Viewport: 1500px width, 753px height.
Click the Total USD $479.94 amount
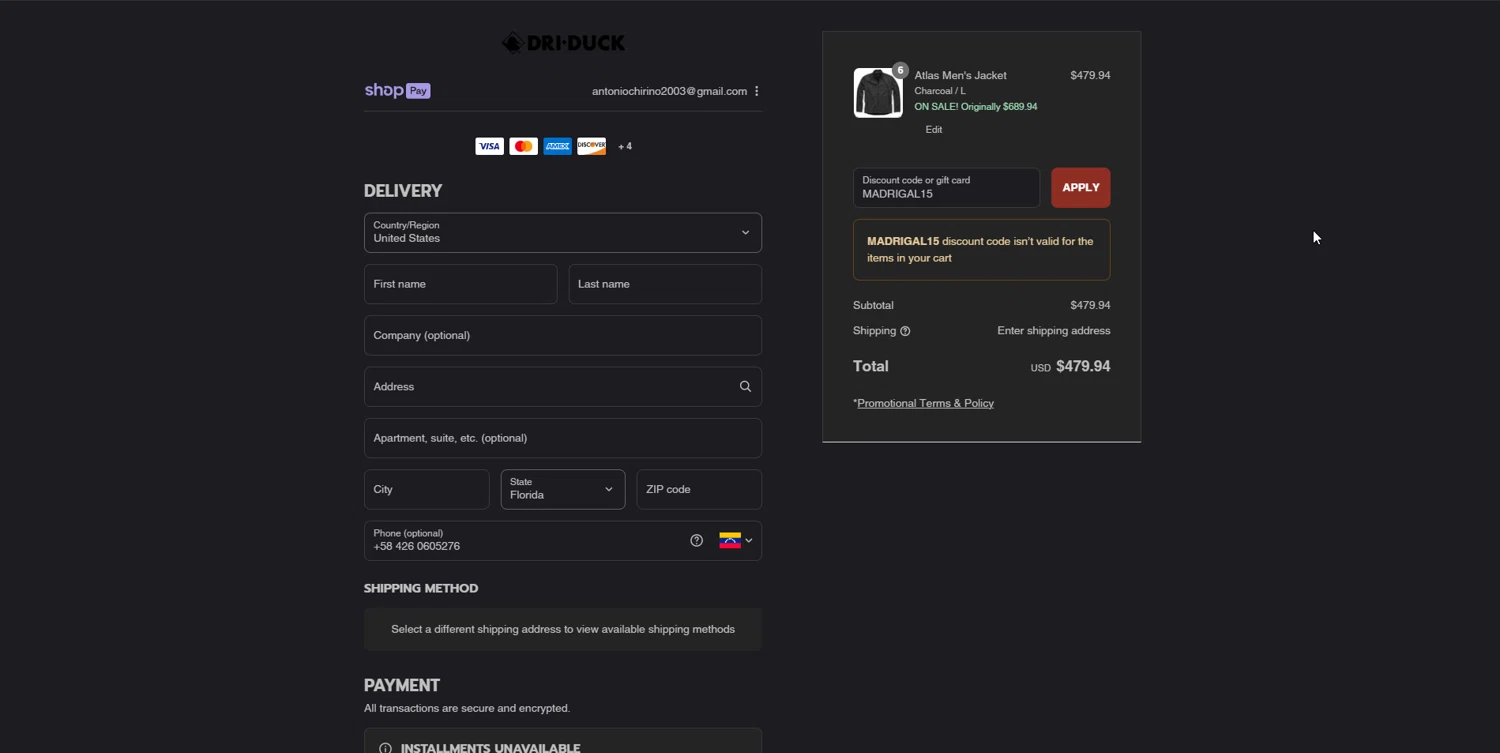[x=1070, y=366]
